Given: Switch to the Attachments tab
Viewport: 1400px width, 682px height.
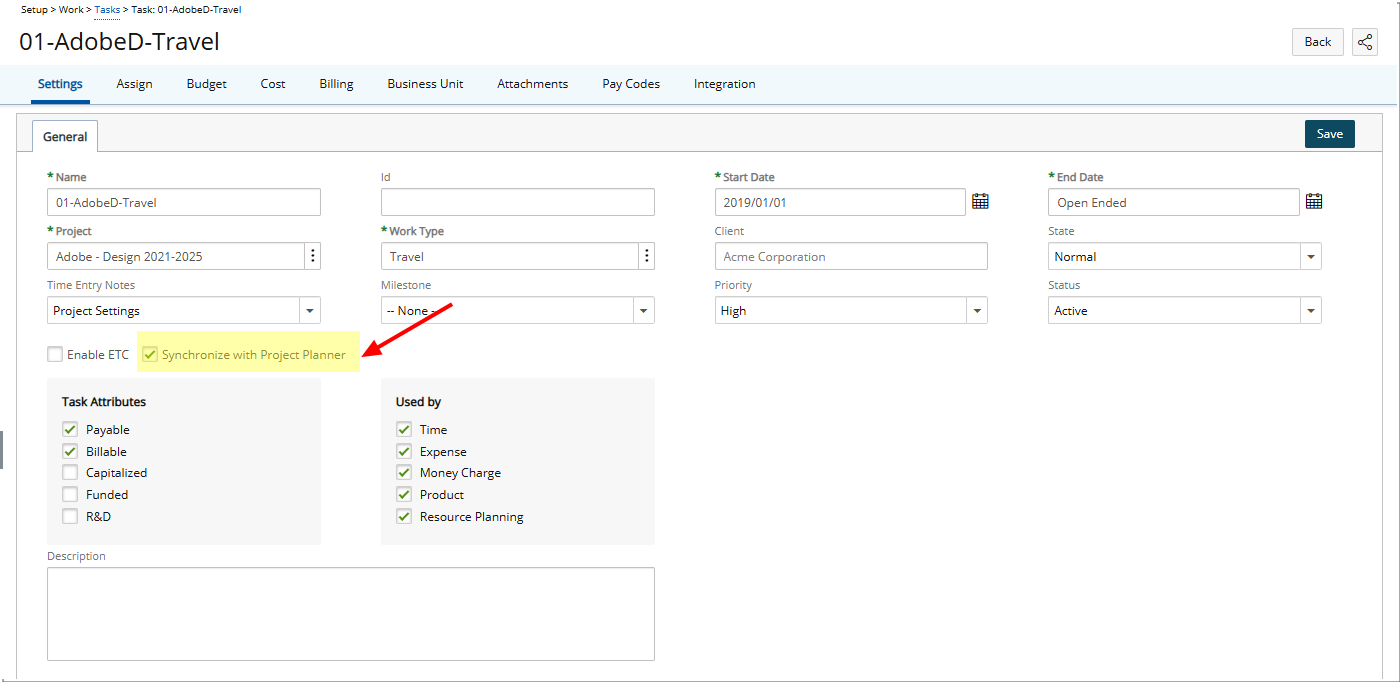Looking at the screenshot, I should click(x=532, y=84).
